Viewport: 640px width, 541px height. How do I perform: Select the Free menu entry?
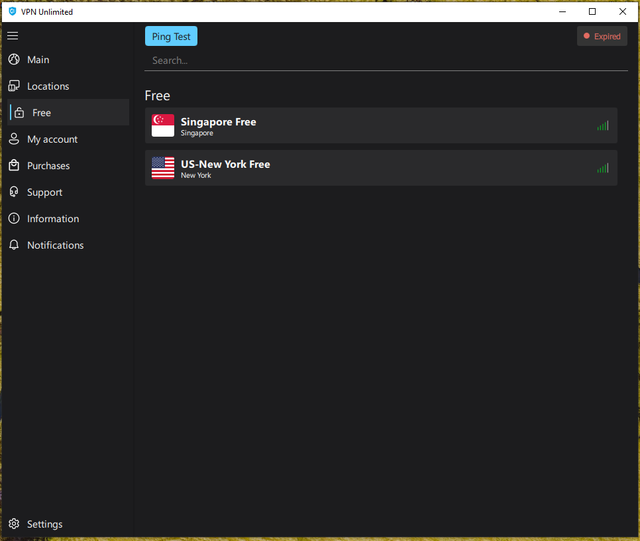(68, 112)
